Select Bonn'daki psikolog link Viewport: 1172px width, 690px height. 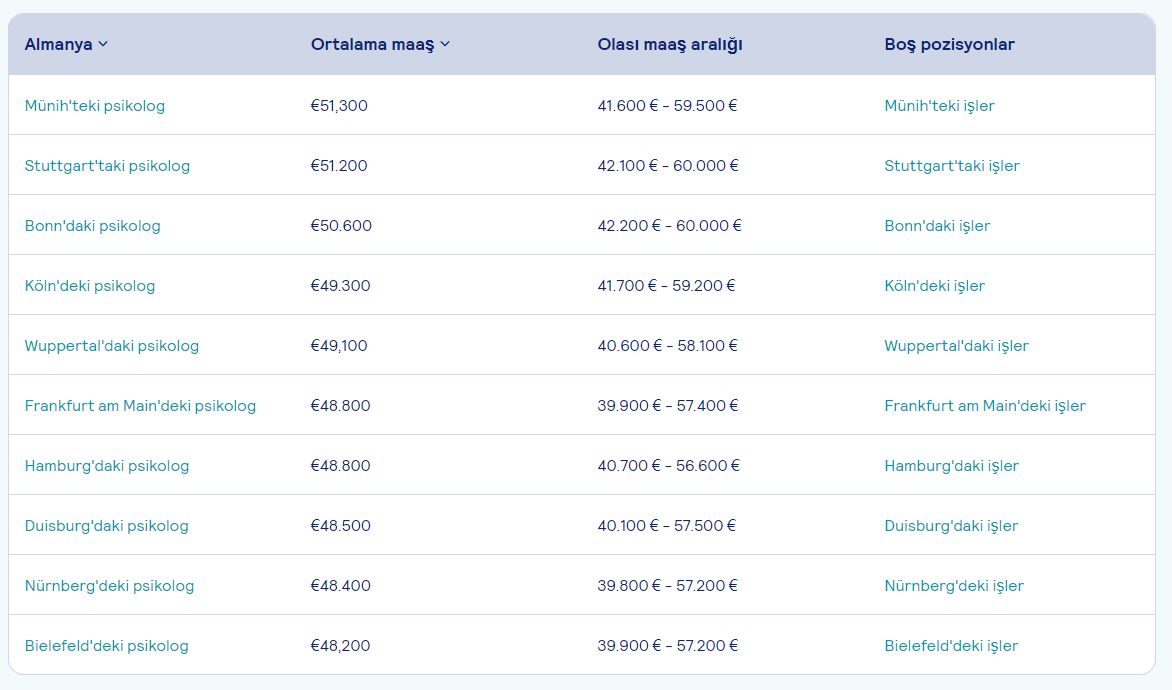(x=92, y=226)
